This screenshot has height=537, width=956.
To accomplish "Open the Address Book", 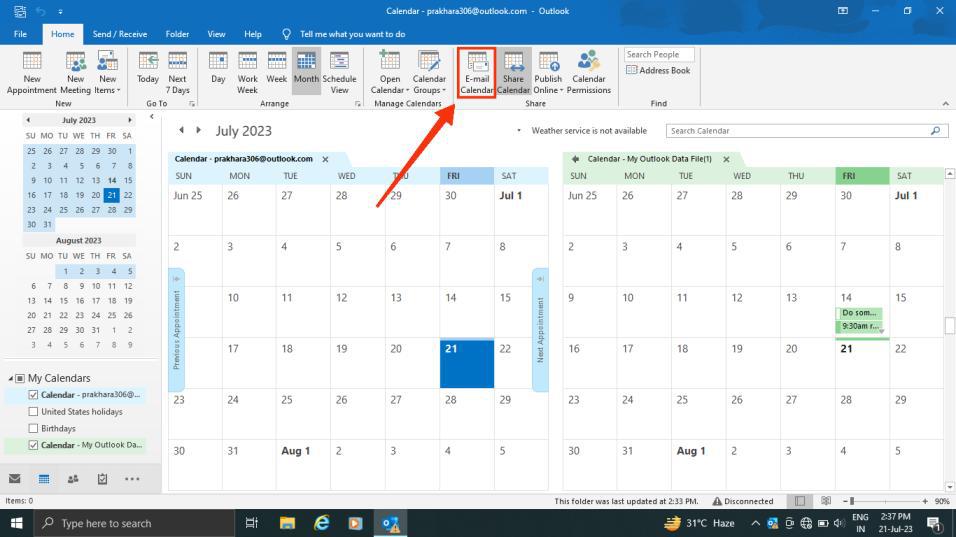I will click(658, 70).
